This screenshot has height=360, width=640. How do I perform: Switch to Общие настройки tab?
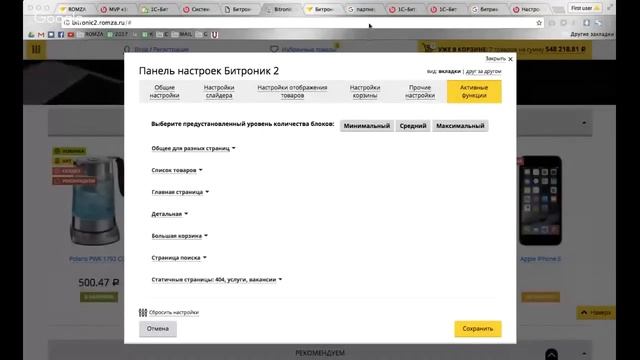(x=164, y=91)
